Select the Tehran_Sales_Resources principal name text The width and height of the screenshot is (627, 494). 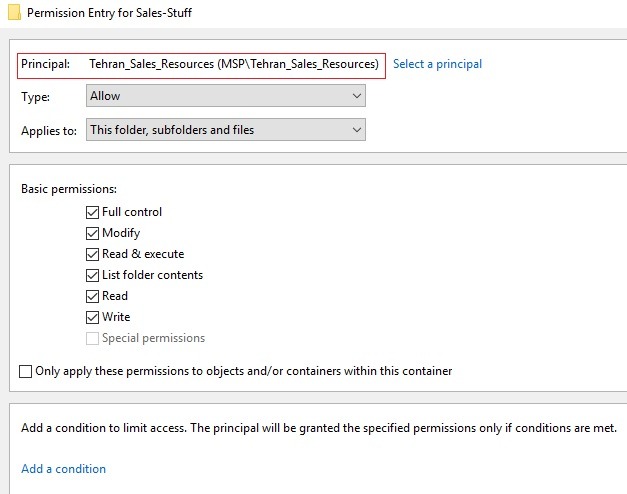(234, 64)
